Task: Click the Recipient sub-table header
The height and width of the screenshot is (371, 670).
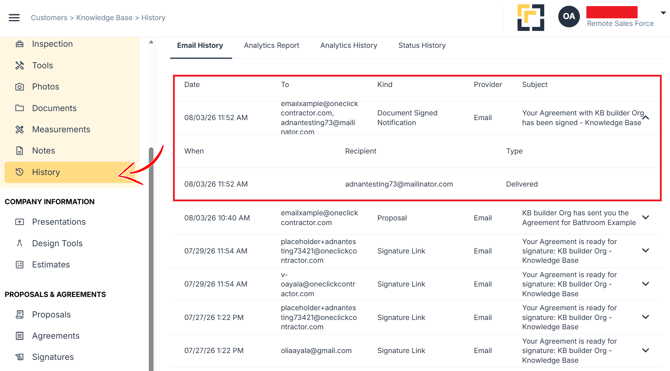Action: pos(361,151)
